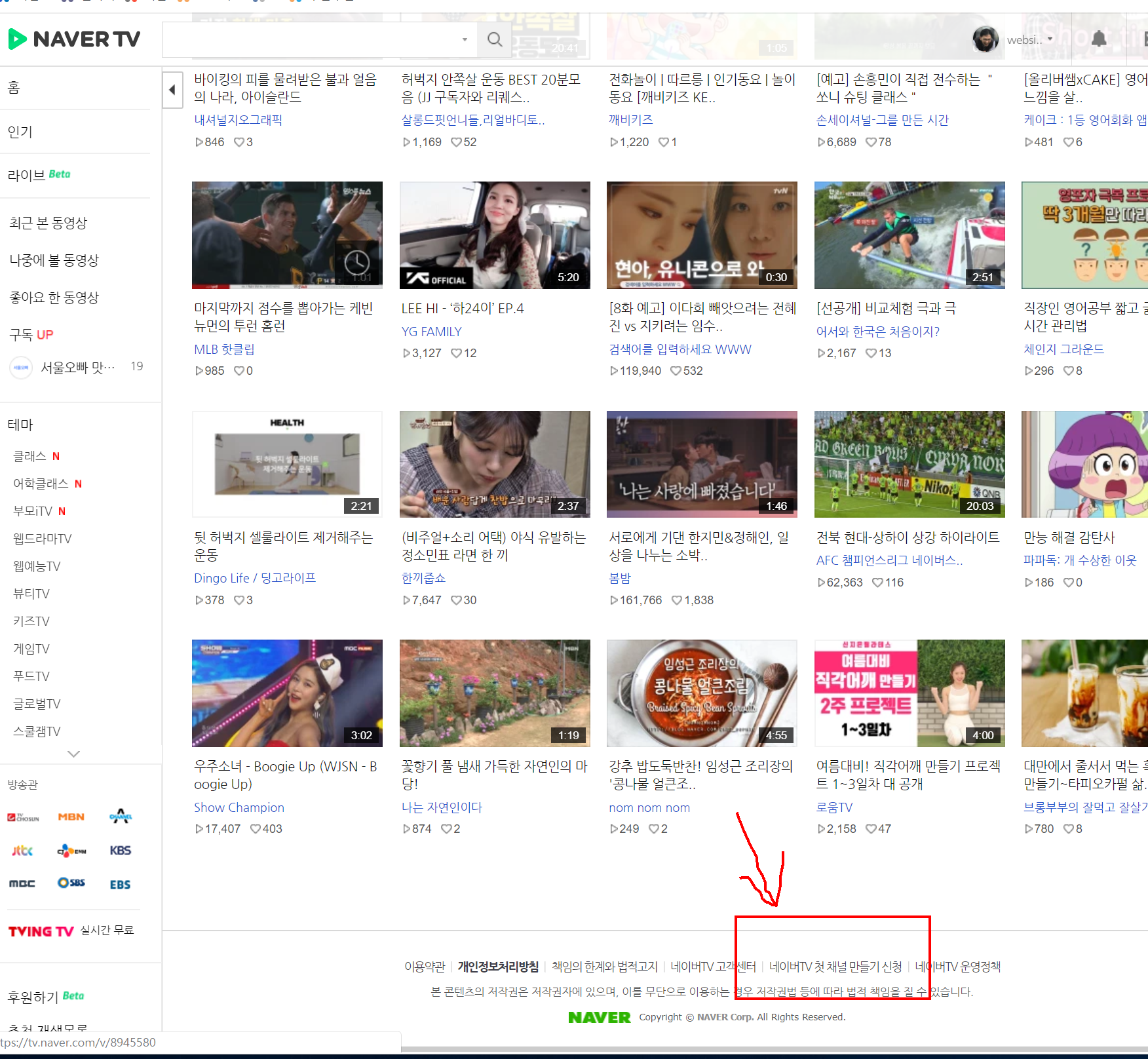The height and width of the screenshot is (1059, 1148).
Task: Open channel link Dingo Life / 딩고라이프
Action: pyautogui.click(x=255, y=579)
